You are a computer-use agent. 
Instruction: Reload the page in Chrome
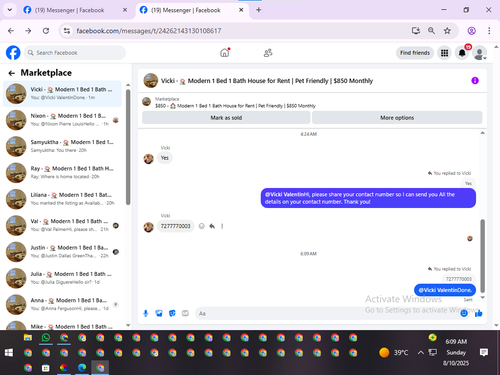[46, 31]
